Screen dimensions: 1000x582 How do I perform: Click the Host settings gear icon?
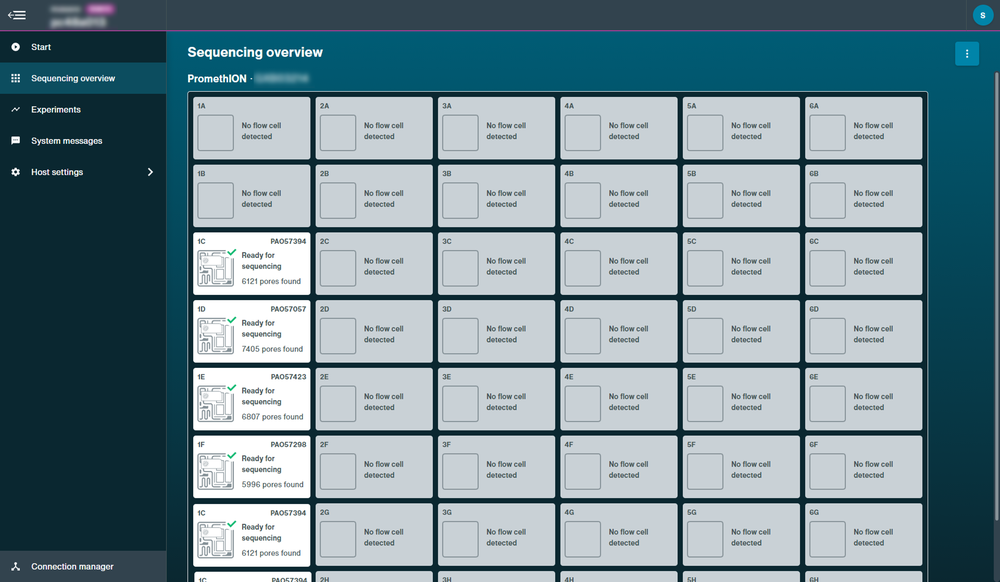coord(15,172)
